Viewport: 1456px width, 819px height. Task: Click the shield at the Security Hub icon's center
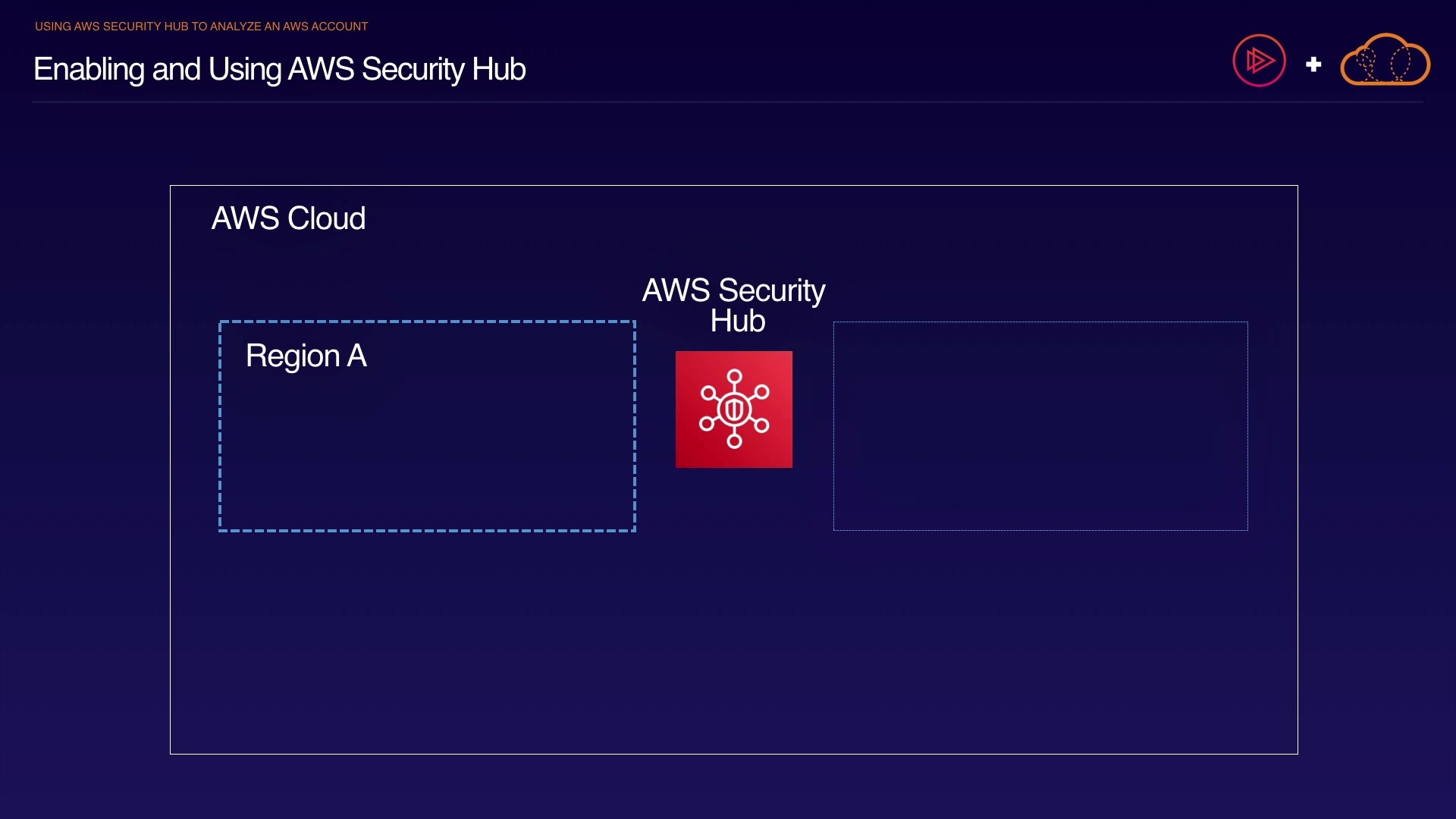(734, 410)
